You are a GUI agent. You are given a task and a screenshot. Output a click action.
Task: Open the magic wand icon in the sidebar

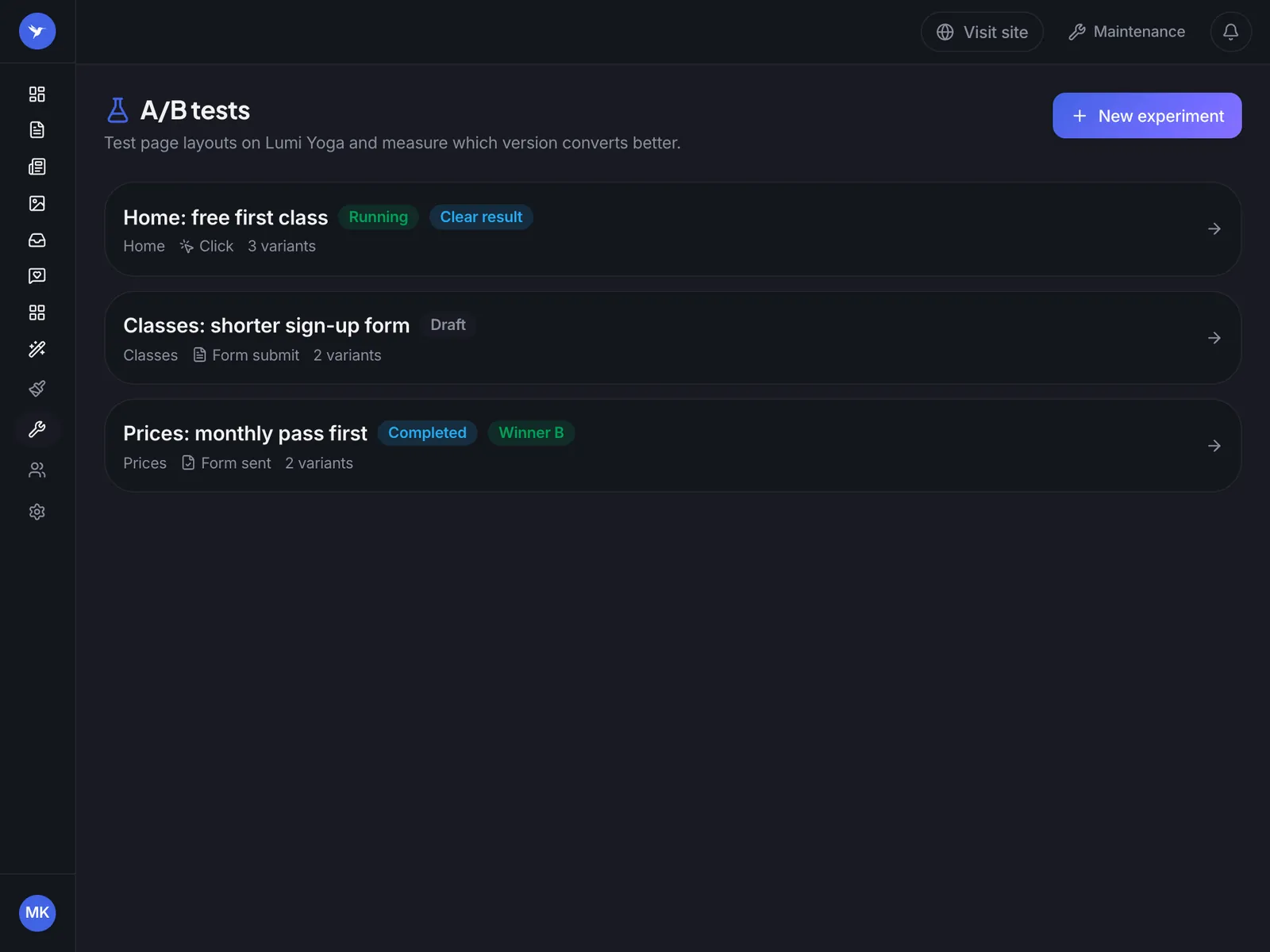[x=37, y=349]
